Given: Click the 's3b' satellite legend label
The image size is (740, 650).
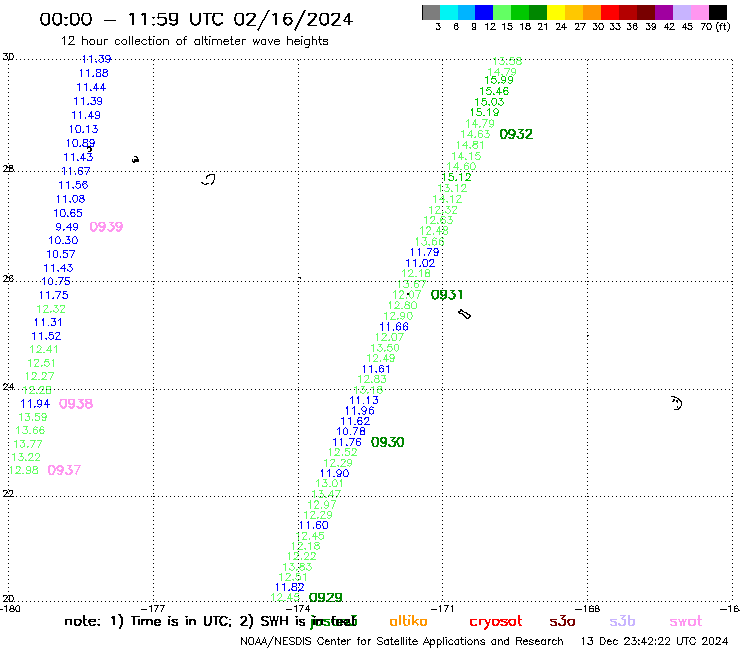Looking at the screenshot, I should pyautogui.click(x=622, y=621).
